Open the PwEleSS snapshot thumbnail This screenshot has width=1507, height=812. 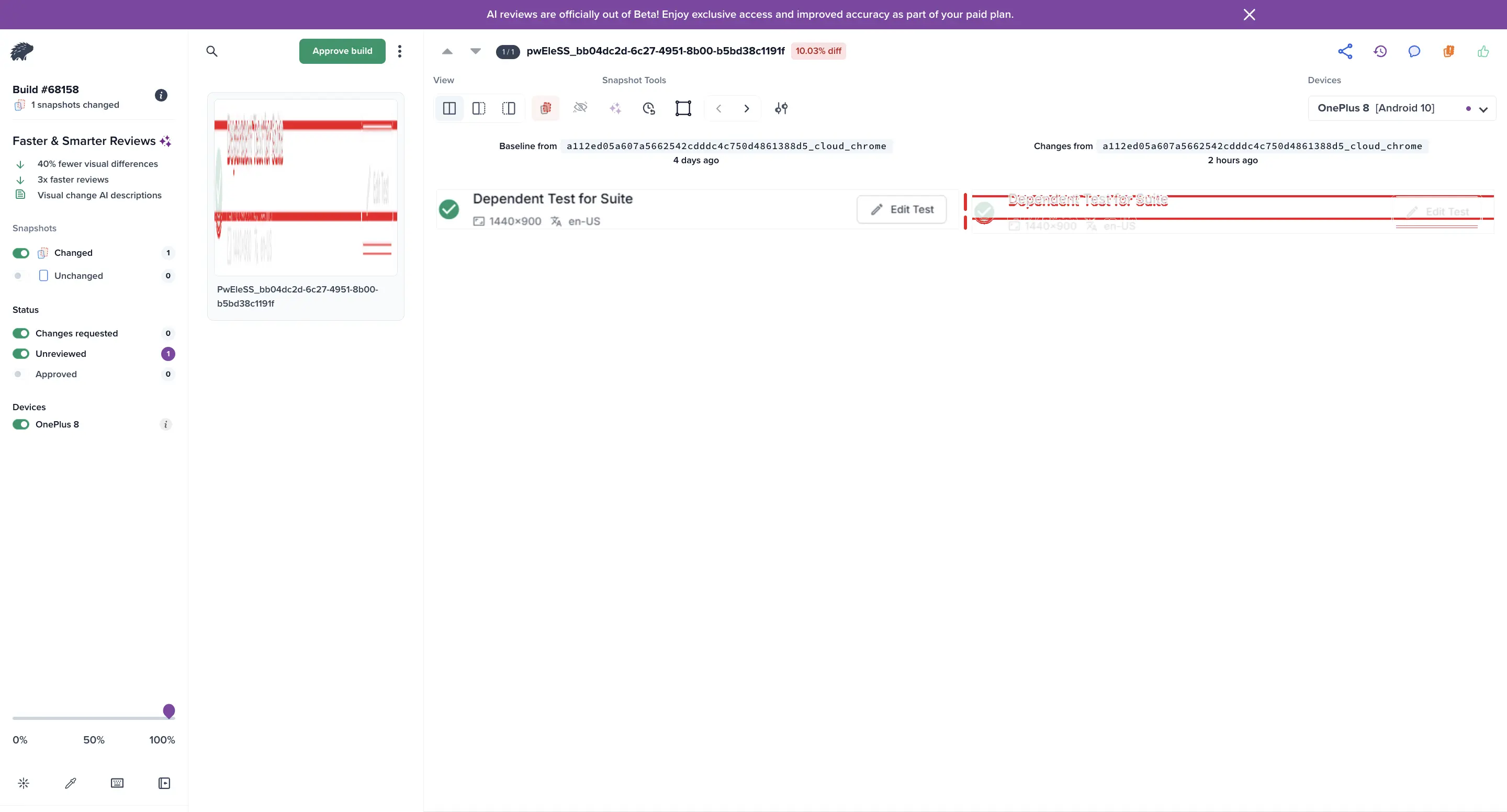coord(306,186)
